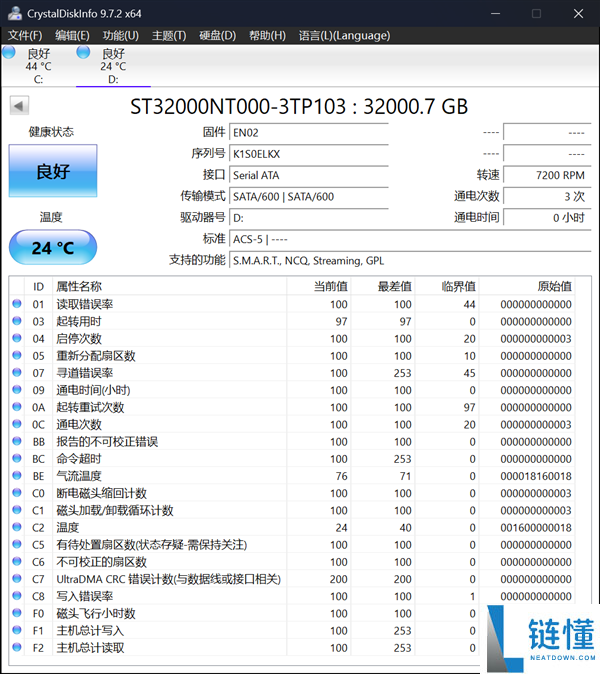
Task: Open the 主题(T) menu
Action: 169,35
